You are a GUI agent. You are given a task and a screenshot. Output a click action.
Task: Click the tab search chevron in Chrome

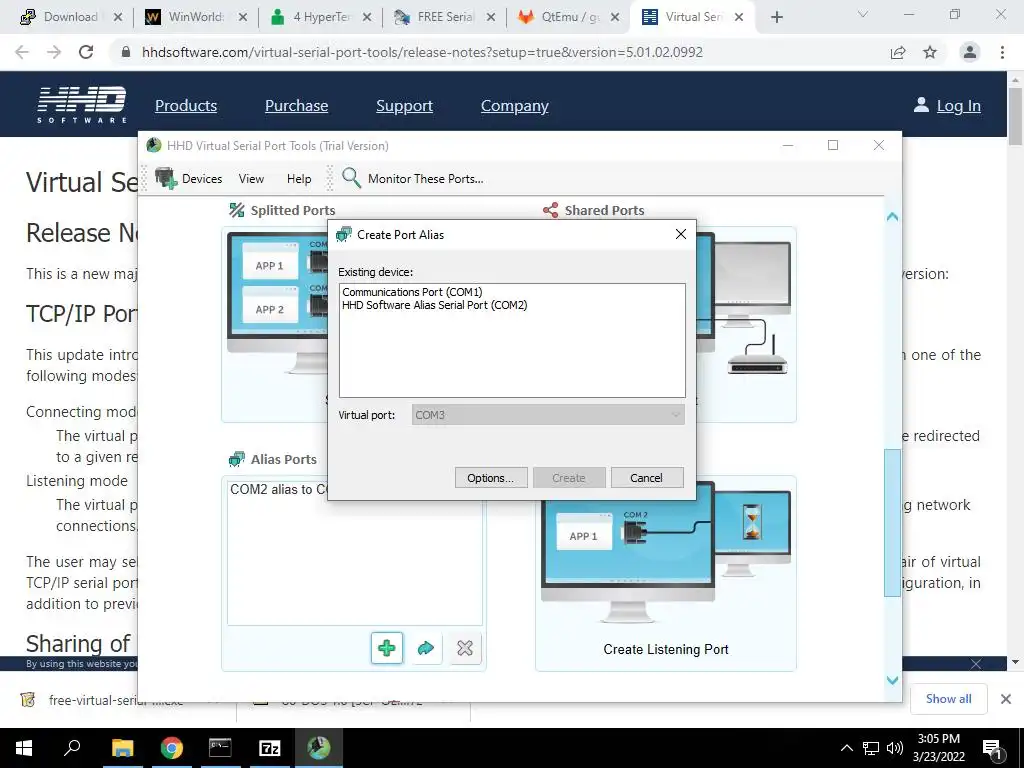(862, 14)
